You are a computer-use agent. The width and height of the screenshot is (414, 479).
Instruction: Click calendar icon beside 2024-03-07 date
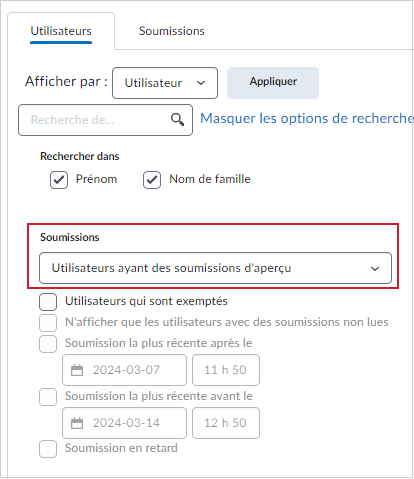tap(77, 370)
